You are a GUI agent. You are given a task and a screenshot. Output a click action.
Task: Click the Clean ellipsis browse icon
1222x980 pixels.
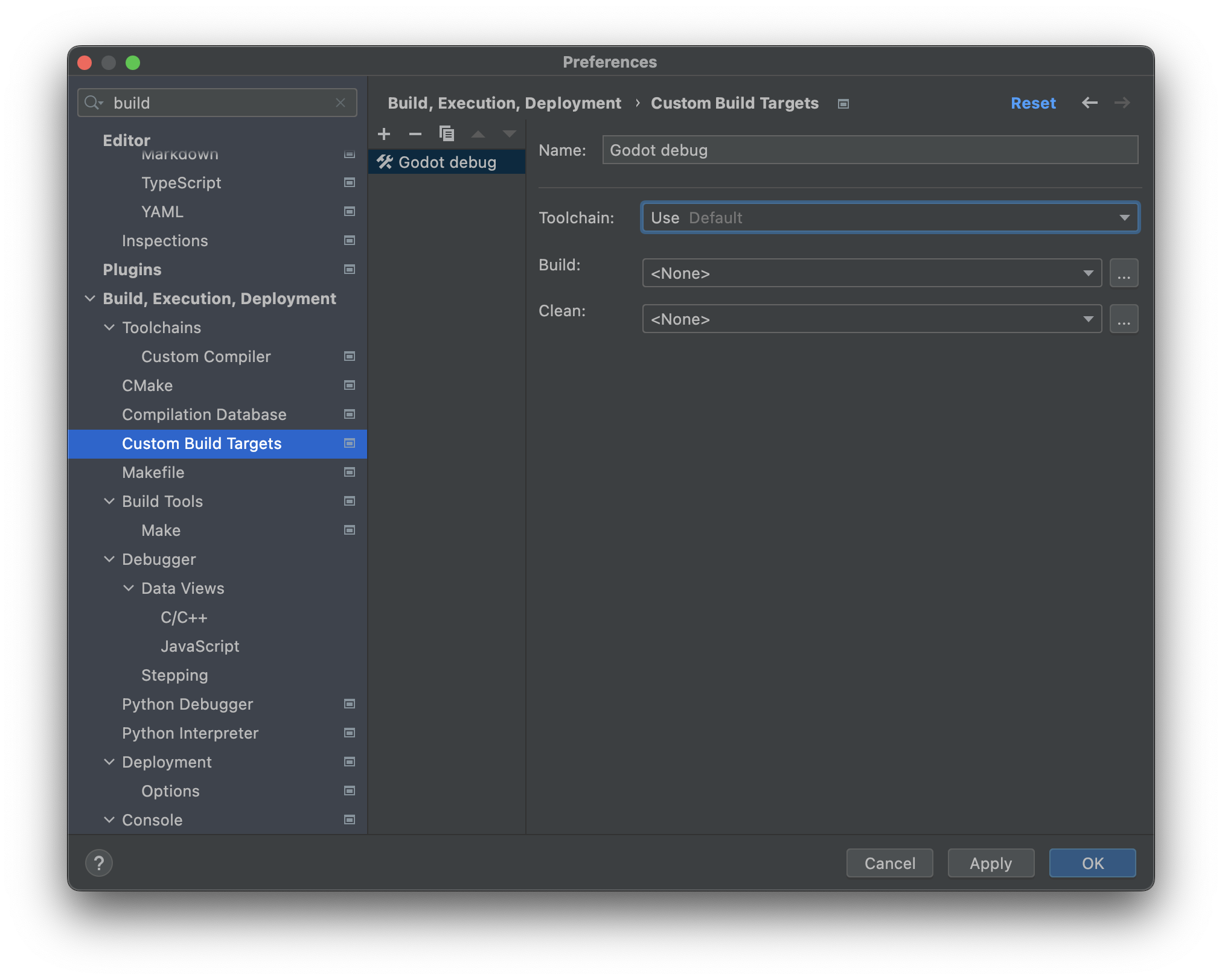(1124, 319)
